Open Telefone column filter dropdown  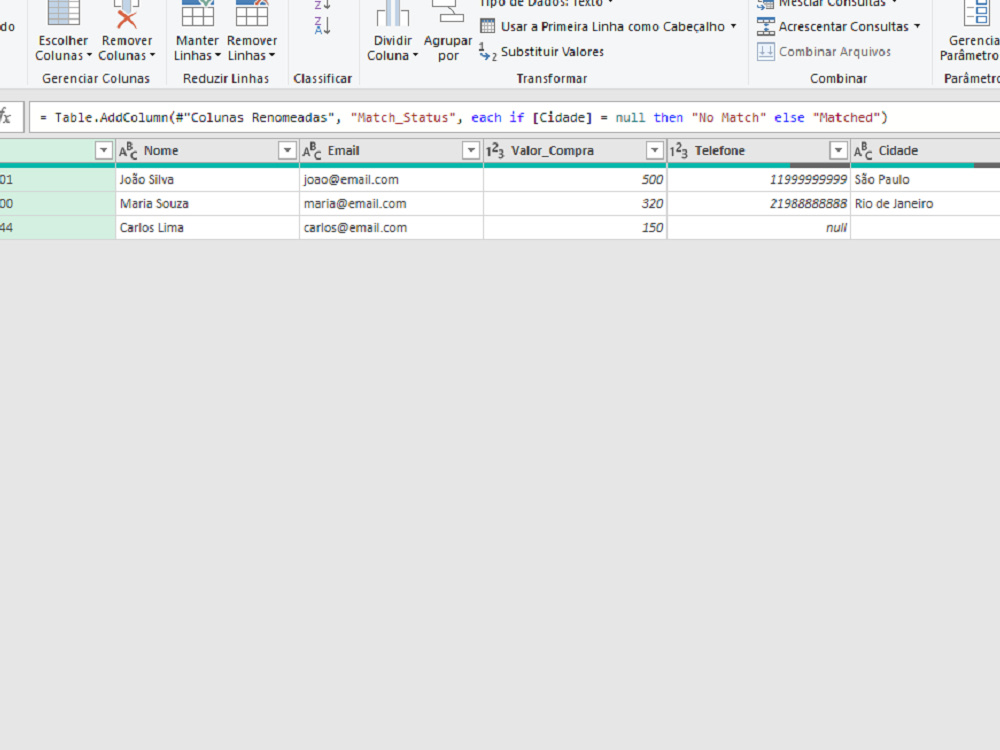coord(838,151)
